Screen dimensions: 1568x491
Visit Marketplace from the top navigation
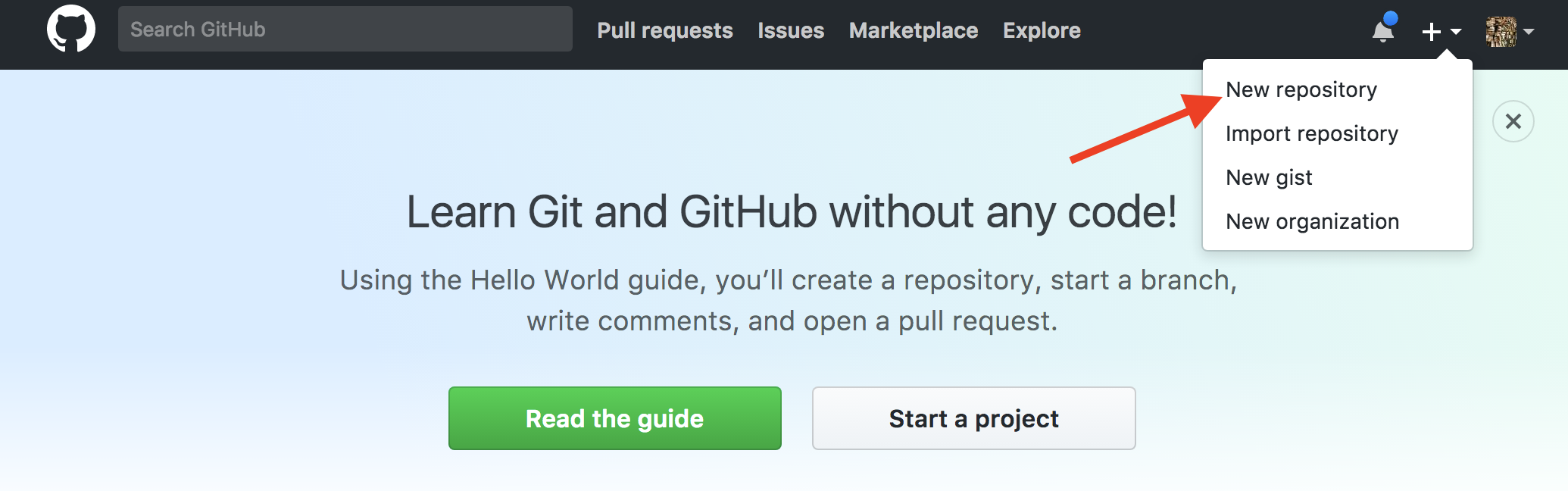pos(914,30)
